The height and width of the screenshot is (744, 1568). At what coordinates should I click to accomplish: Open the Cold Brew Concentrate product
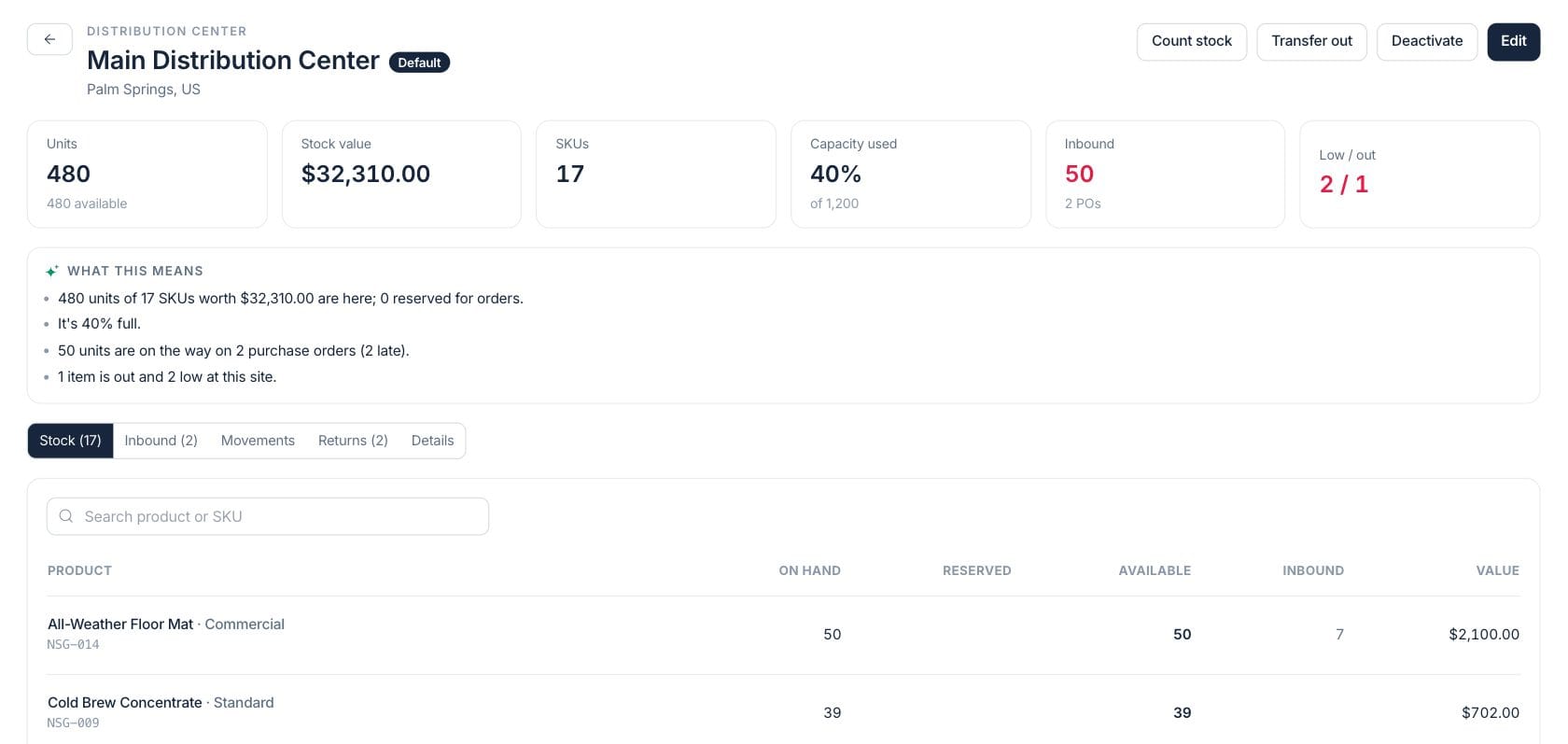pyautogui.click(x=125, y=702)
